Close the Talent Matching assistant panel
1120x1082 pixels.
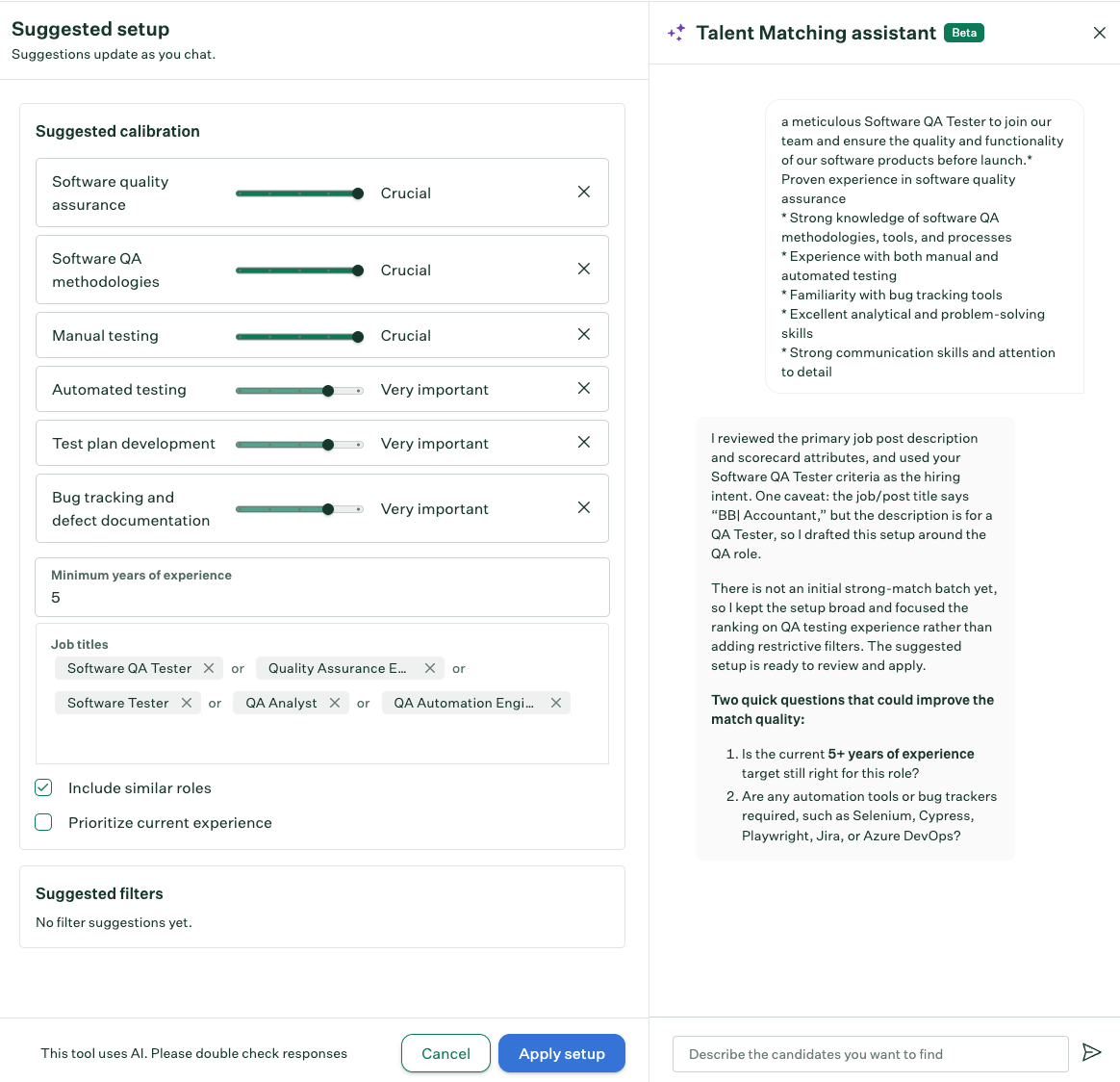tap(1099, 33)
